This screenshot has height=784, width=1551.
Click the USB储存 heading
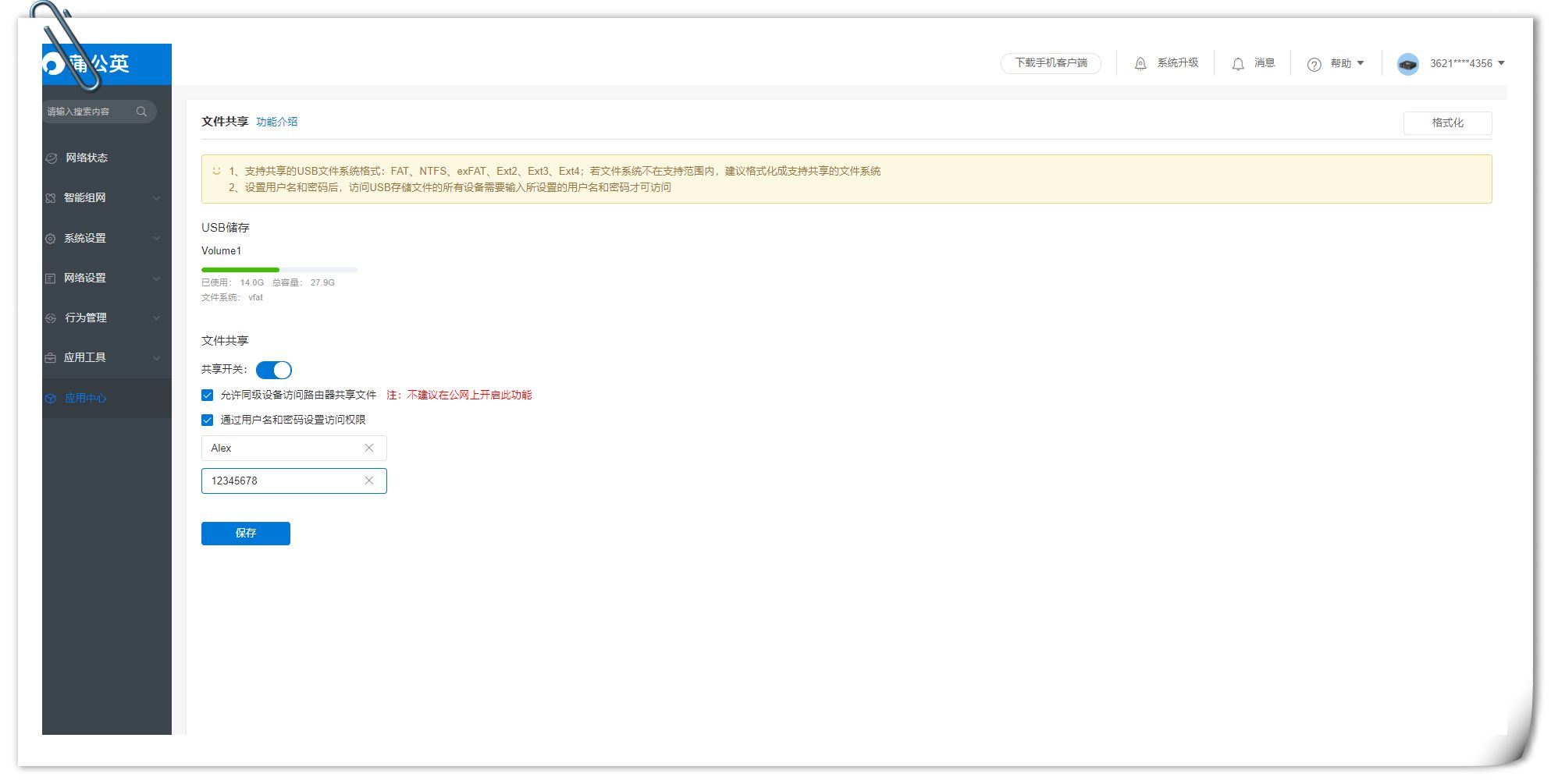(226, 228)
